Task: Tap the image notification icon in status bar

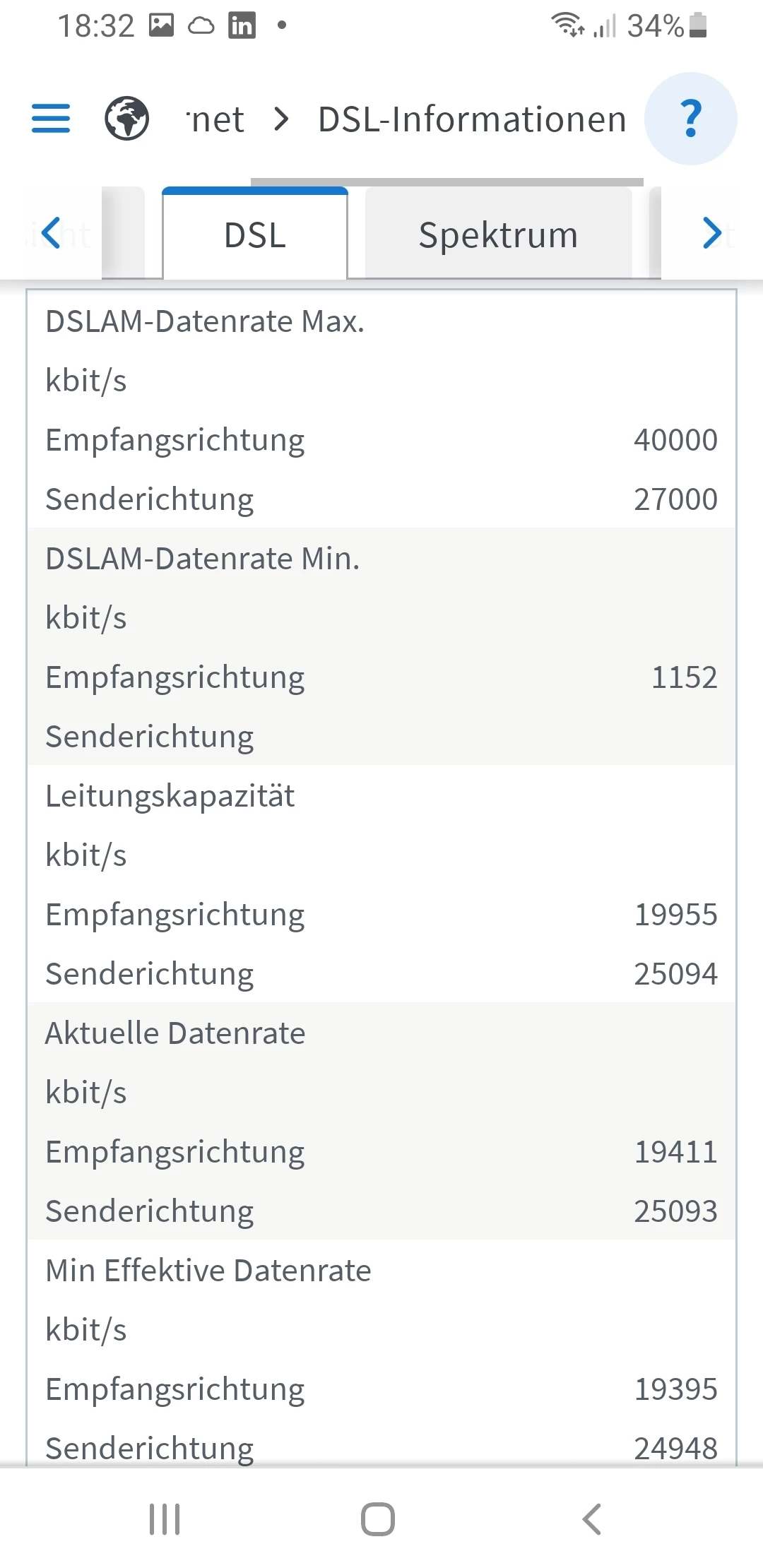Action: point(161,26)
